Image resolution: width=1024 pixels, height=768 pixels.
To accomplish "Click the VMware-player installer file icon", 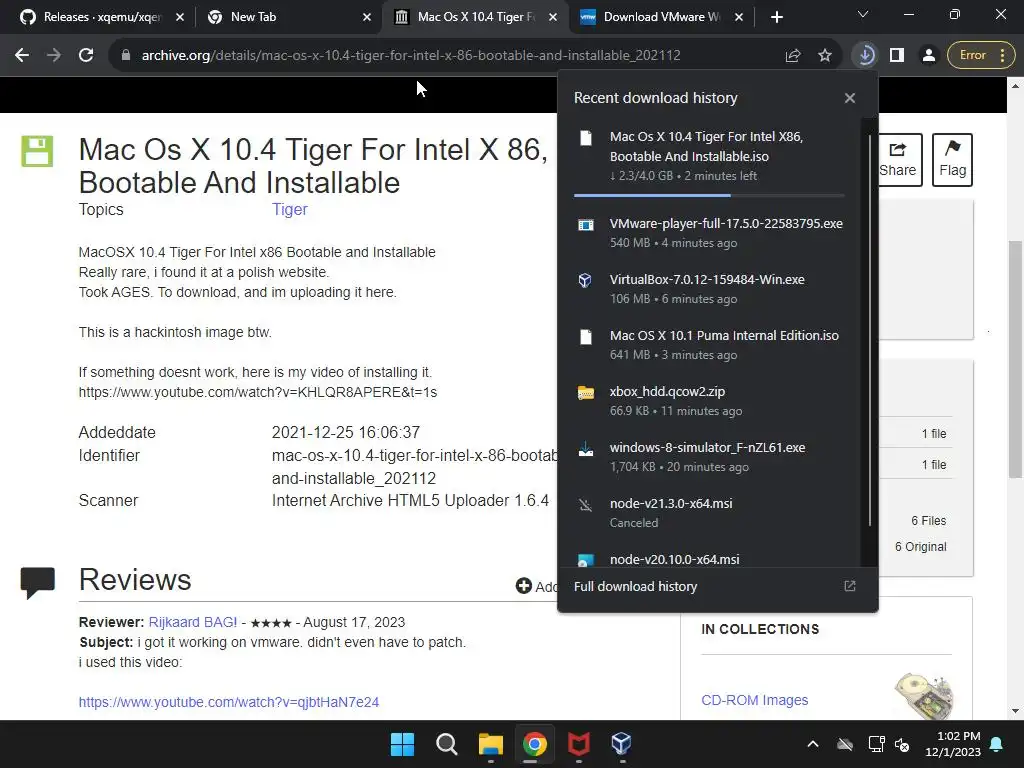I will (586, 225).
